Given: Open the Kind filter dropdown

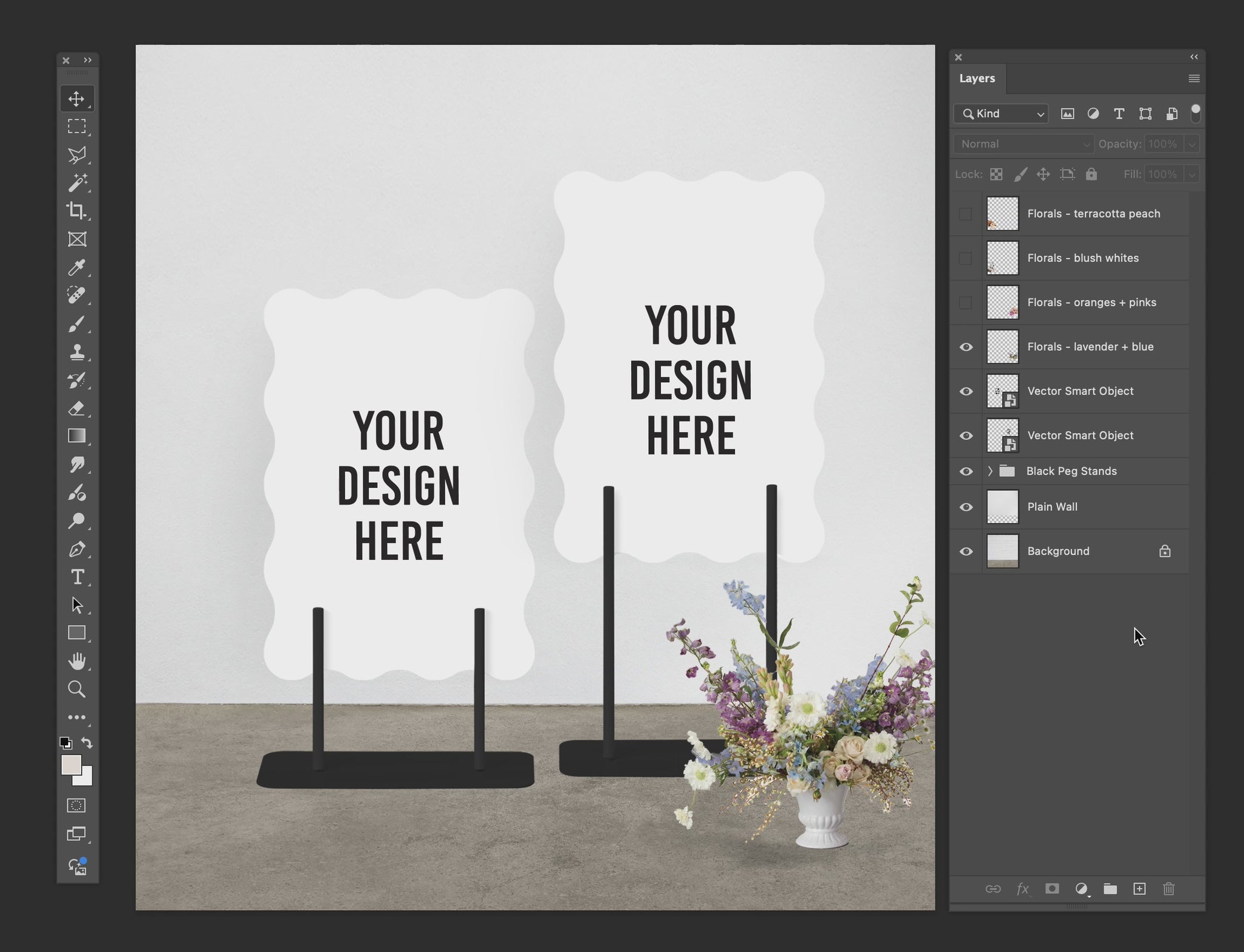Looking at the screenshot, I should pos(1001,114).
